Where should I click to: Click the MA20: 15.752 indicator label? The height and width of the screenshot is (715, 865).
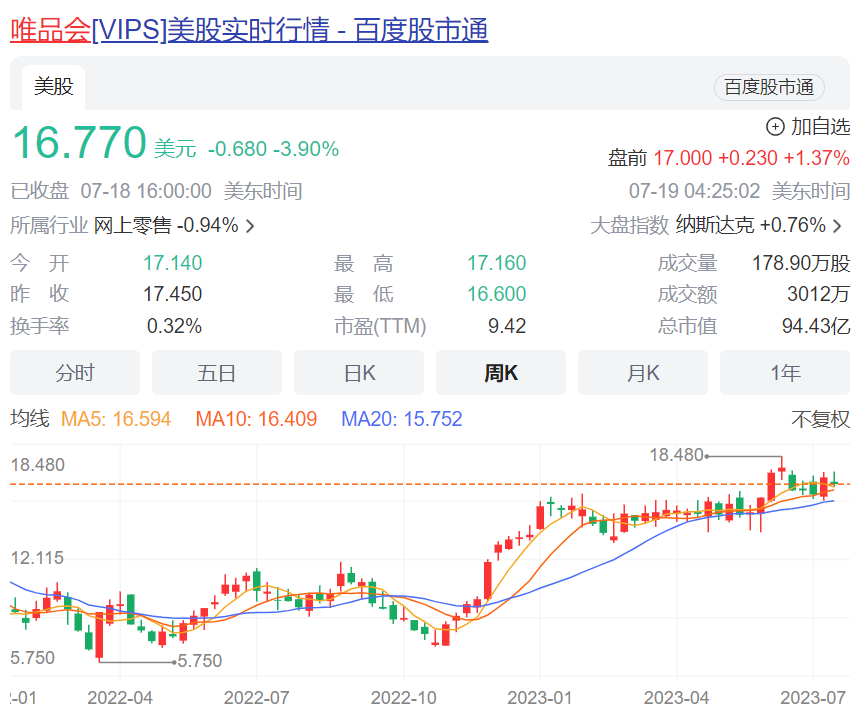point(402,419)
